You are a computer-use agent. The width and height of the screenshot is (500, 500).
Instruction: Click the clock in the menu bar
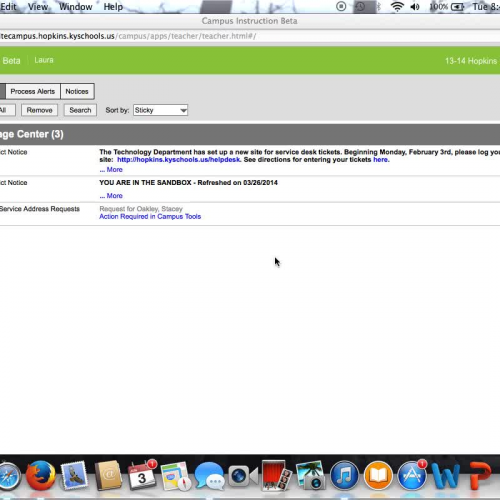coord(486,7)
